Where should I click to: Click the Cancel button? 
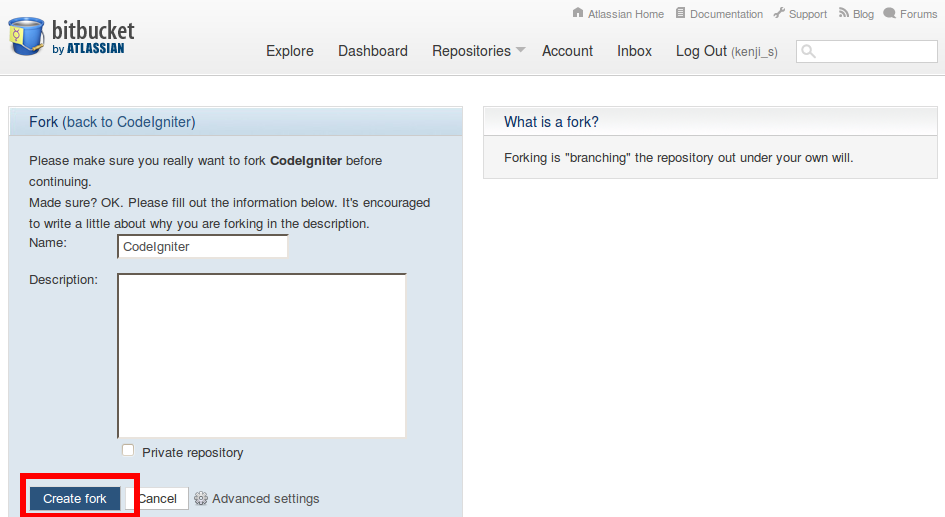pyautogui.click(x=157, y=498)
